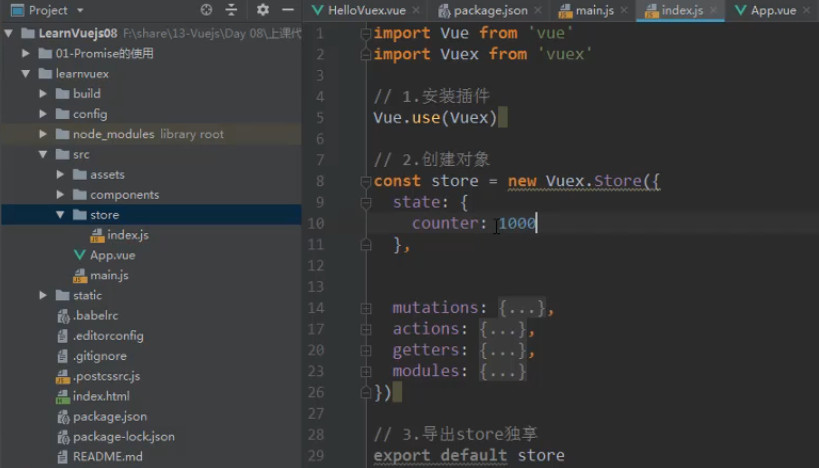Click the counter value 1000

[517, 224]
